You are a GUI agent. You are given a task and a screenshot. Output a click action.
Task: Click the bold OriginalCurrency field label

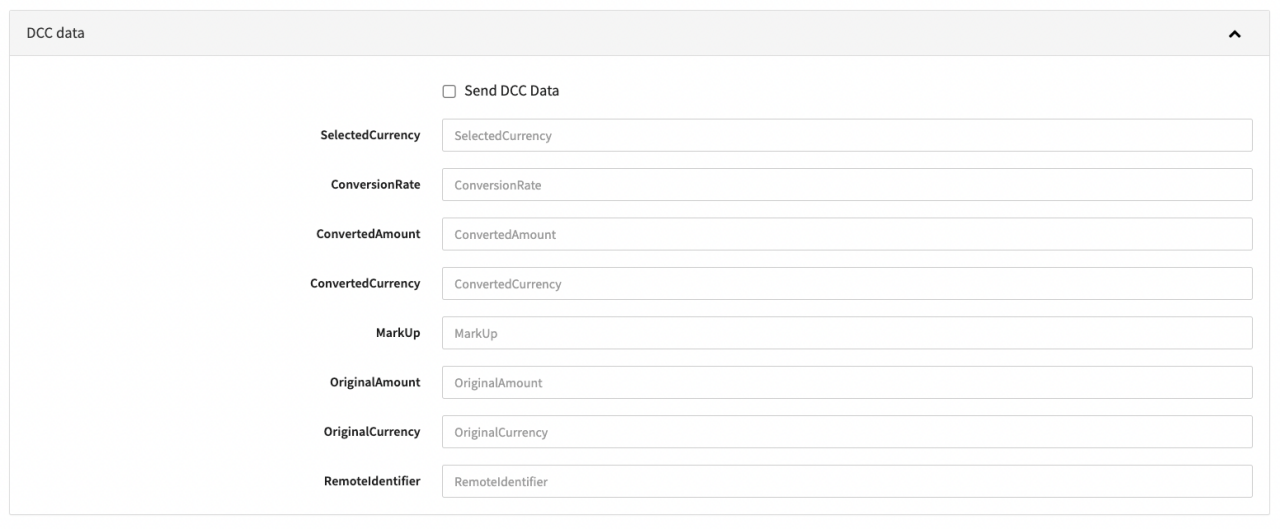(372, 432)
